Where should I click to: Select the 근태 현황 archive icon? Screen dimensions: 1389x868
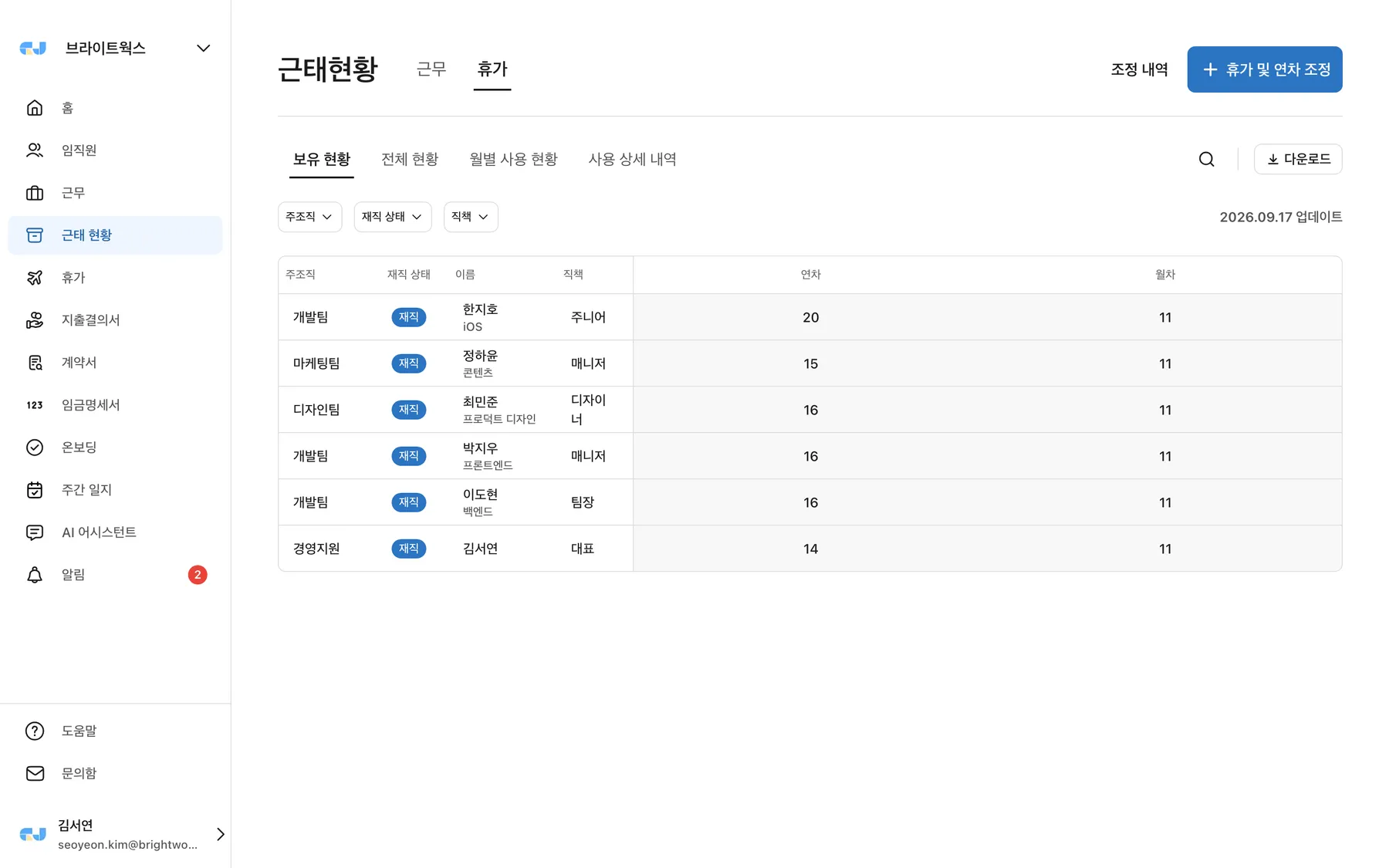tap(35, 235)
